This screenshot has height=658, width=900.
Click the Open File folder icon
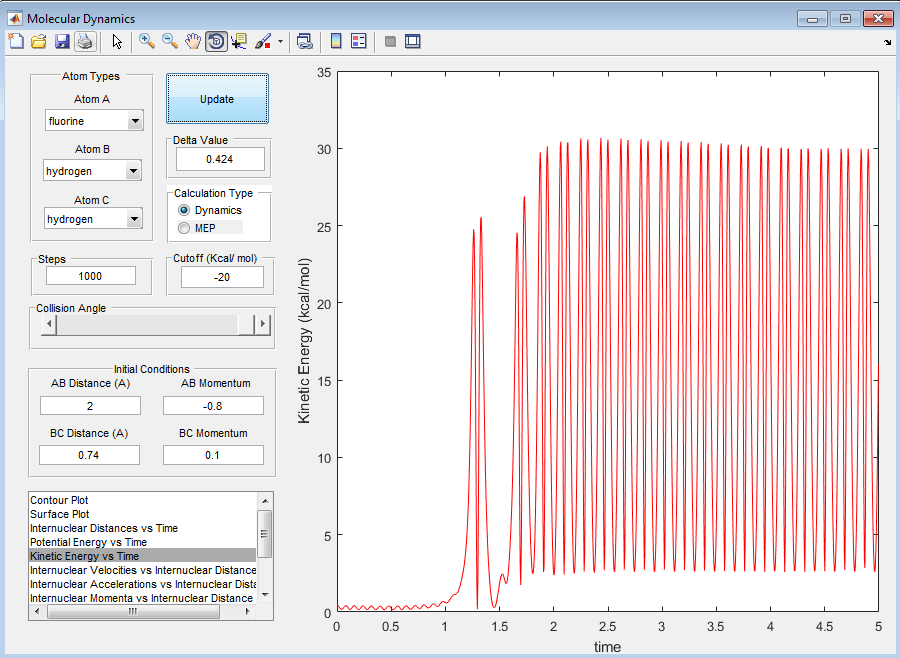coord(39,41)
